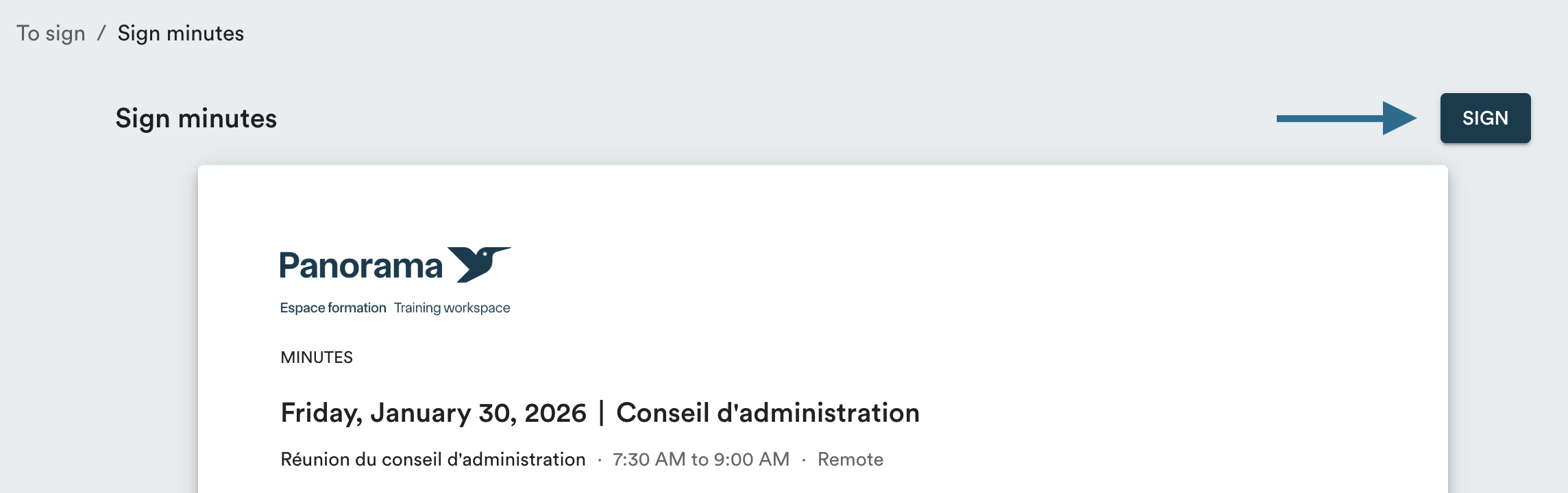This screenshot has width=1568, height=493.
Task: Click the SIGN button
Action: pyautogui.click(x=1485, y=118)
